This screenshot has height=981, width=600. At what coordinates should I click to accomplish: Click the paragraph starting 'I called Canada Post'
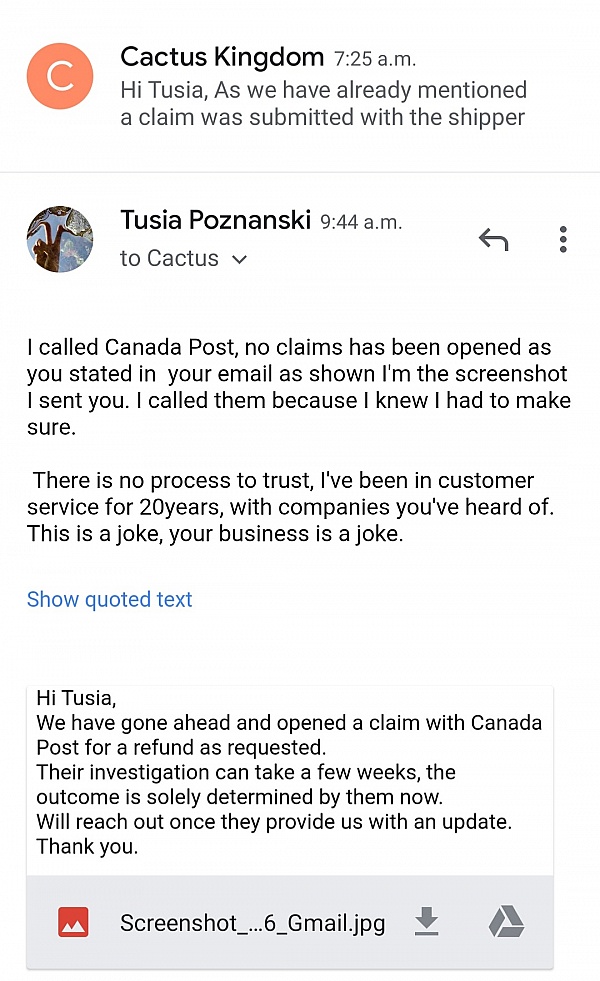298,388
